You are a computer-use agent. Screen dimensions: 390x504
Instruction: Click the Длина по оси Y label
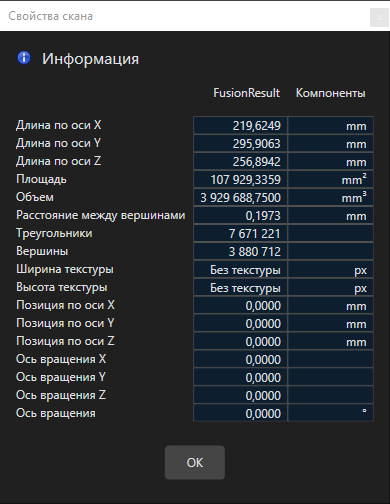tap(58, 143)
